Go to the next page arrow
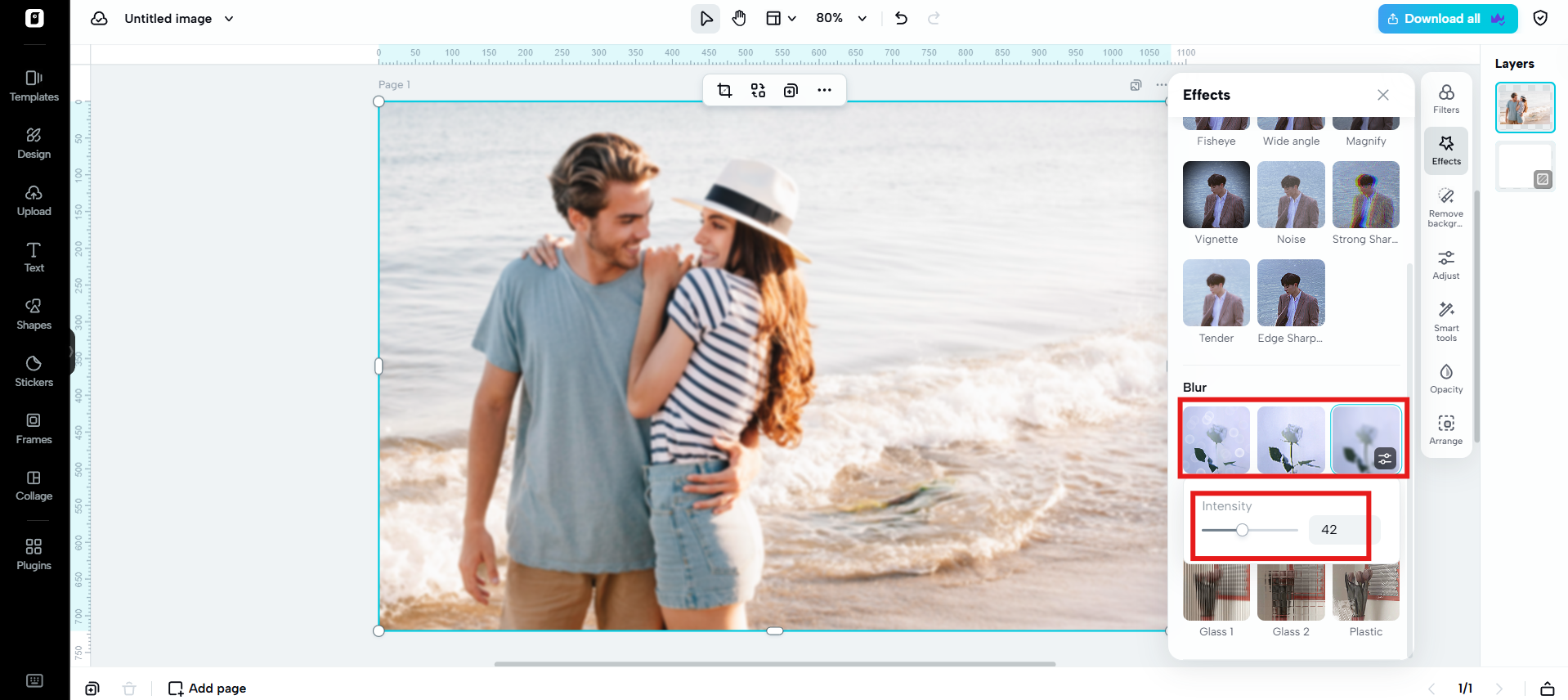The width and height of the screenshot is (1568, 700). tap(1499, 689)
